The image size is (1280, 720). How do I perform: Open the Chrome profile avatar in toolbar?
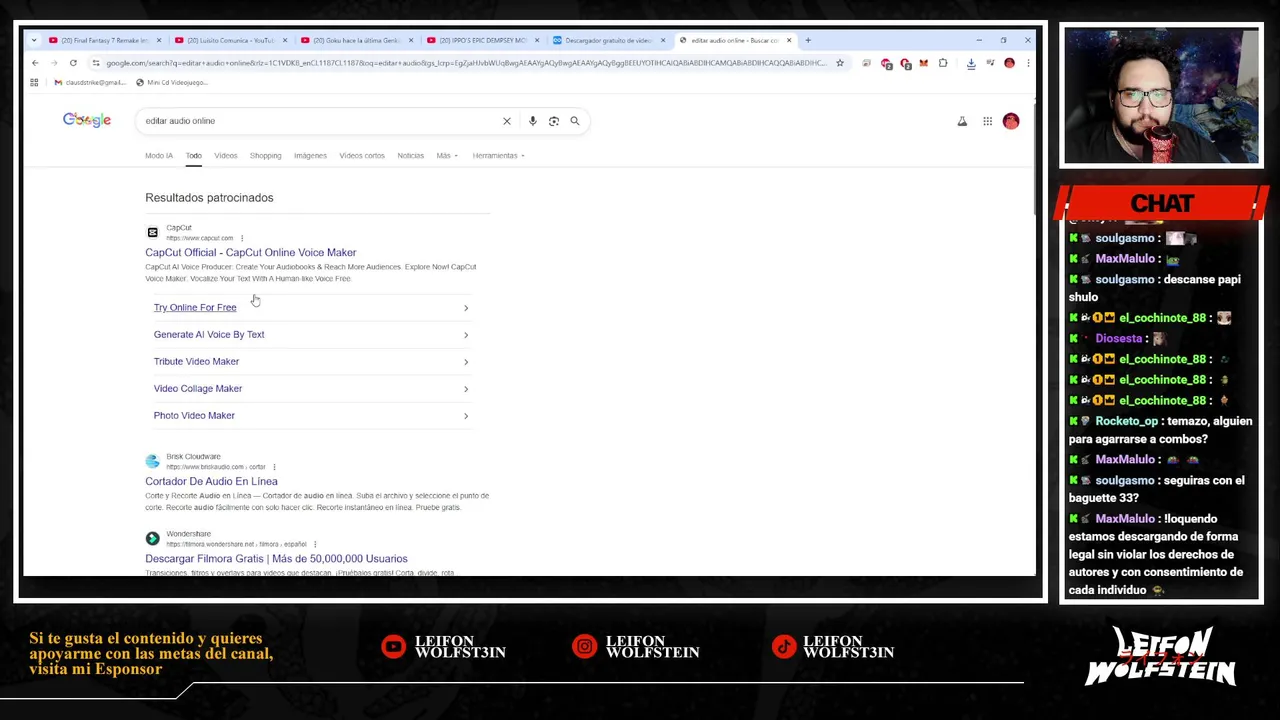point(1009,63)
